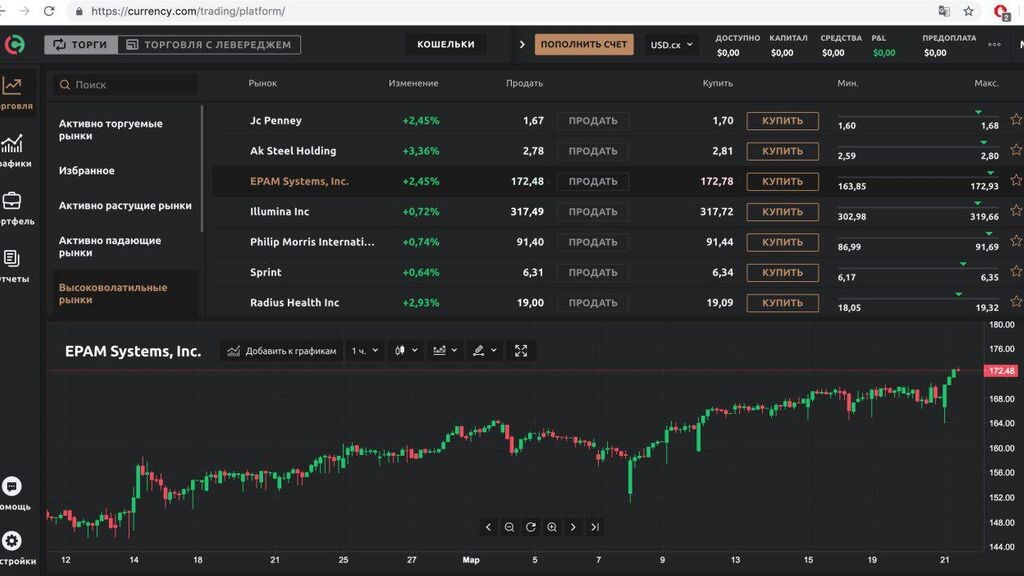1024x576 pixels.
Task: Click the Поиск search field
Action: (125, 84)
